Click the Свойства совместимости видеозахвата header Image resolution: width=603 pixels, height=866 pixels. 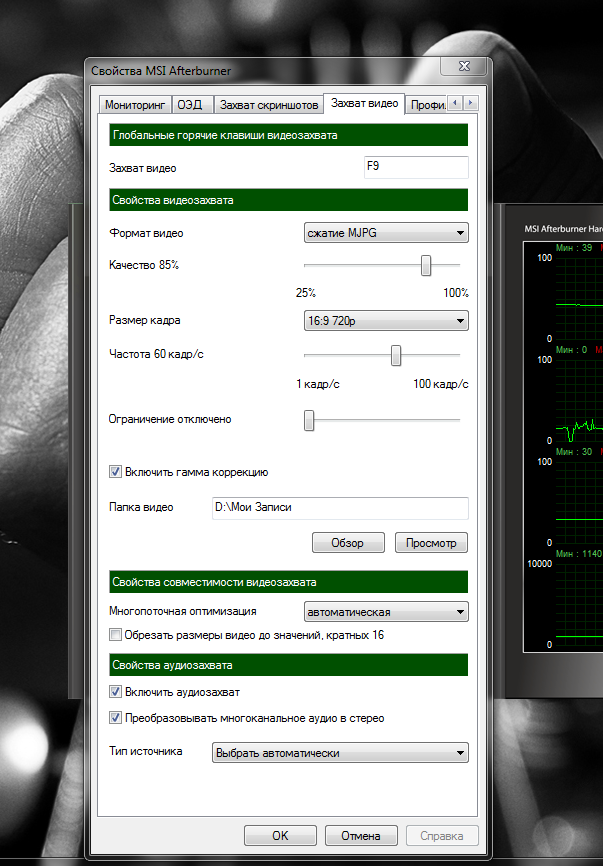(288, 582)
